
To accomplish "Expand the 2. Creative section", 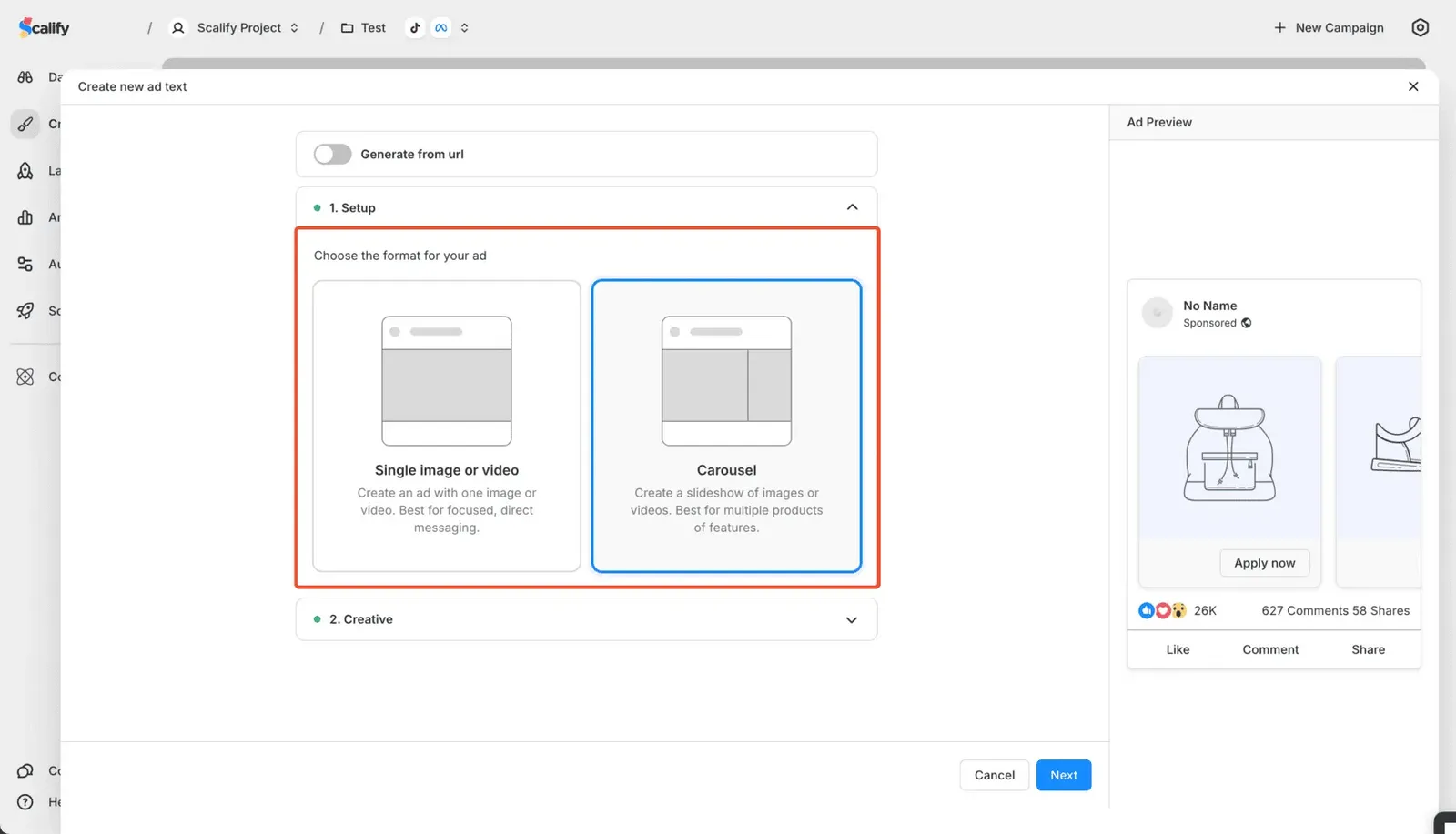I will [x=852, y=619].
